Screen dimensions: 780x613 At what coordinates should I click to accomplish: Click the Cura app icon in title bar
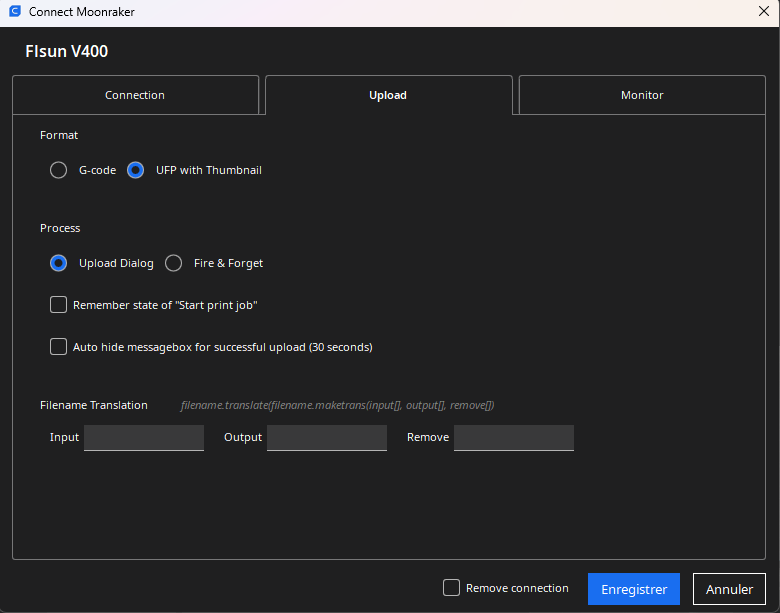(15, 11)
